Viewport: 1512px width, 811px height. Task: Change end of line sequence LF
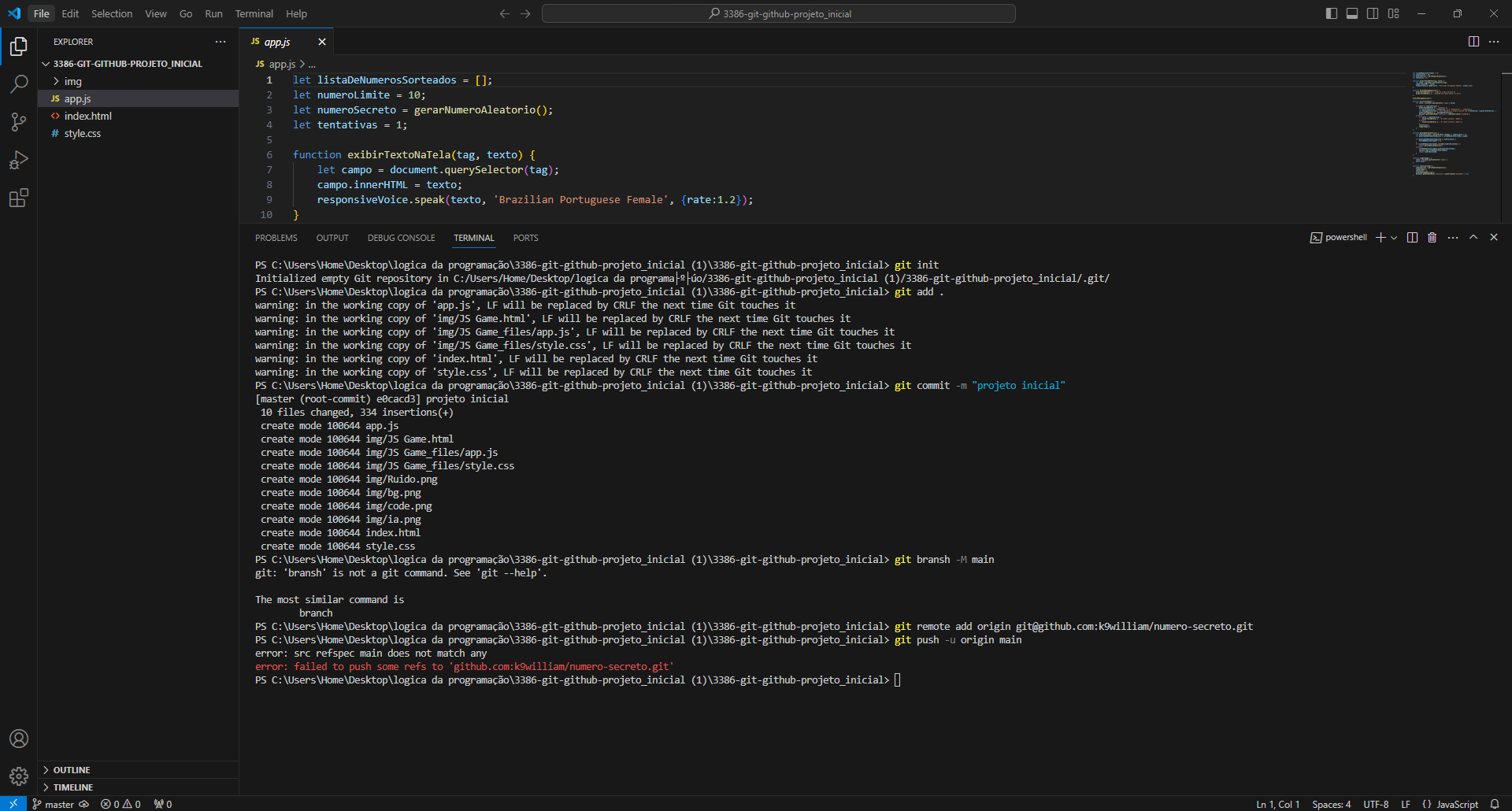(1406, 804)
